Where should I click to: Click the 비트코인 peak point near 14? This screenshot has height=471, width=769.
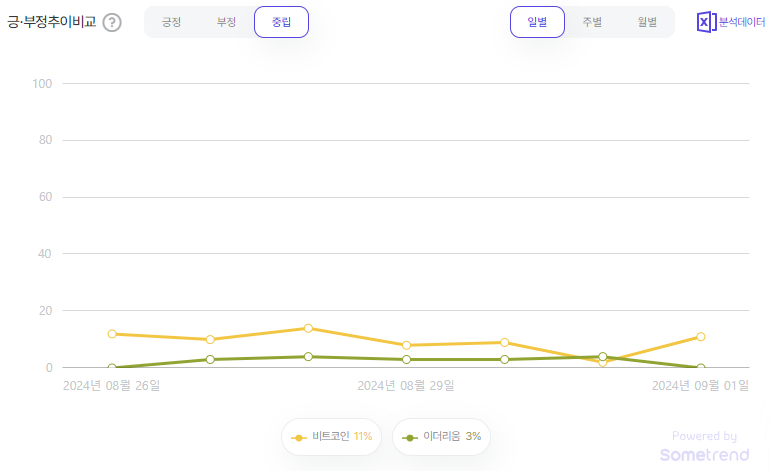click(x=308, y=328)
